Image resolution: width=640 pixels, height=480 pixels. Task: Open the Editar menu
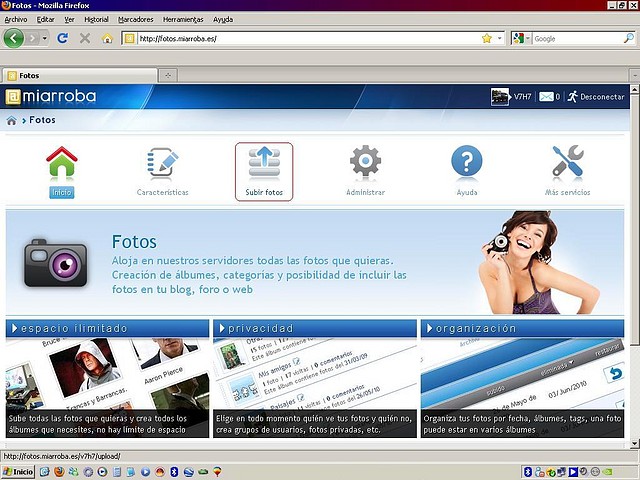pos(45,19)
